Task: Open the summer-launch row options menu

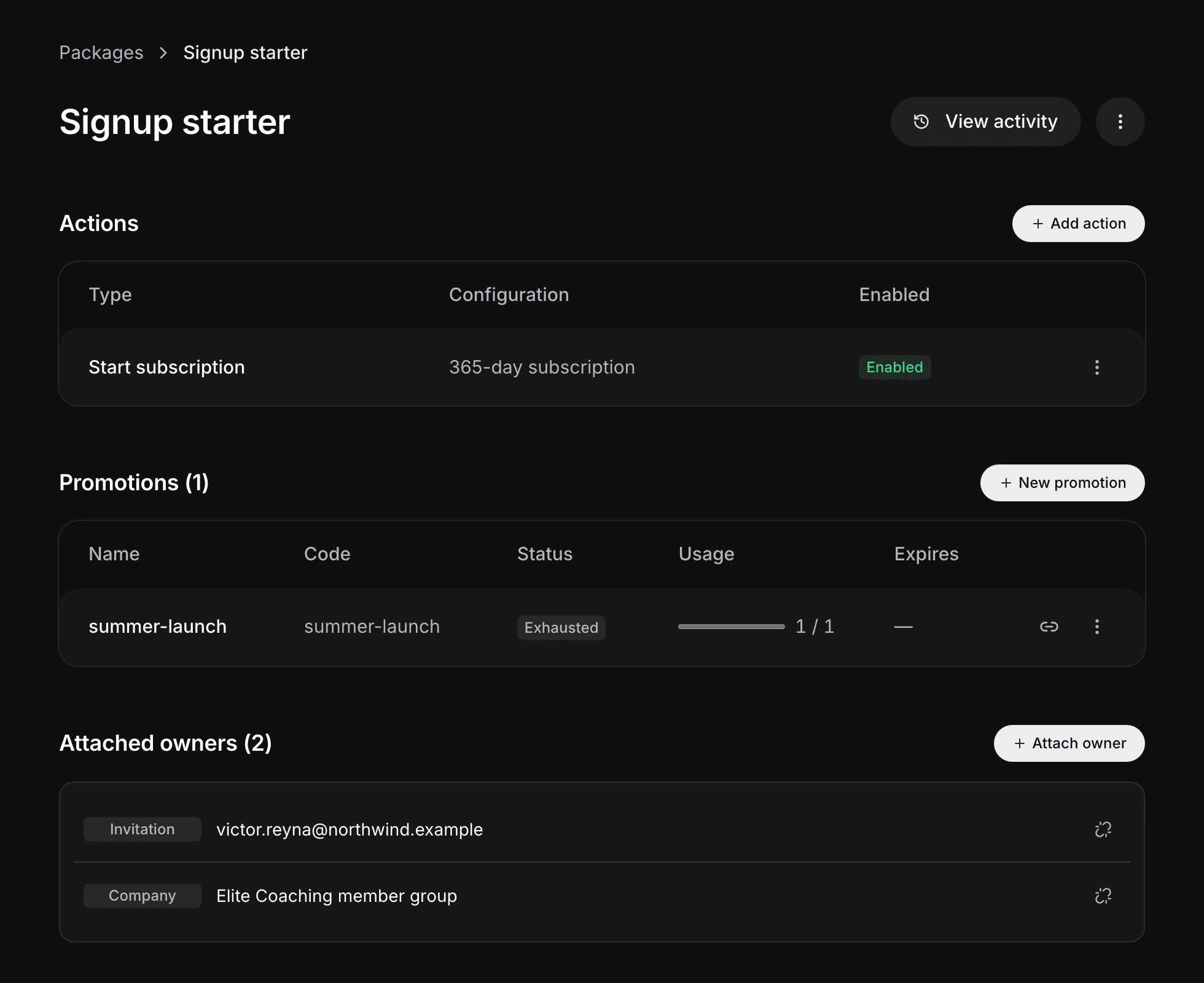Action: click(1096, 627)
